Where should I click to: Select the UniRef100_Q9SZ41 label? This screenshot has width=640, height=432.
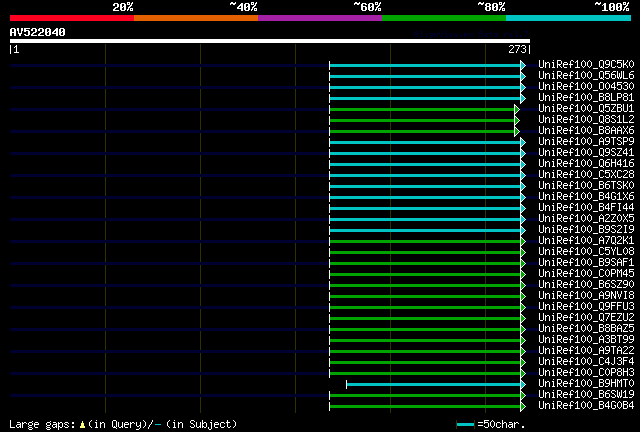coord(586,153)
